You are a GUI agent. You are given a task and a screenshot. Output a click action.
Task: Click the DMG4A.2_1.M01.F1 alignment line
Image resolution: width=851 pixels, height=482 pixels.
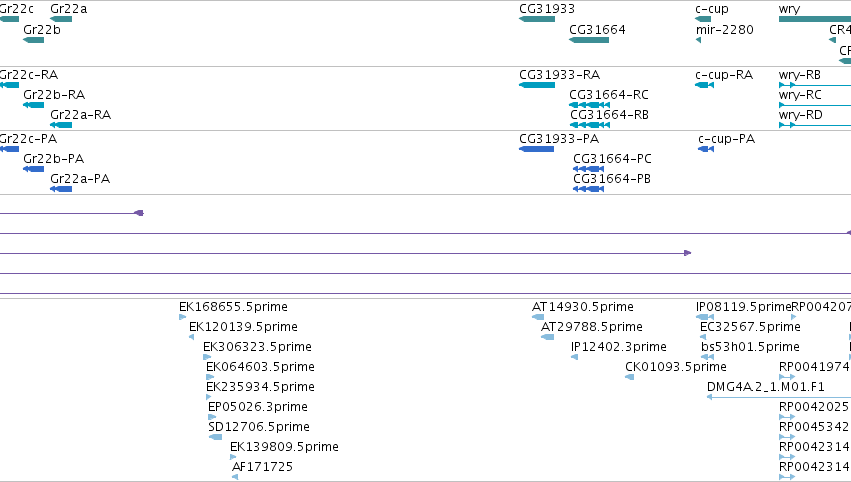tap(779, 397)
